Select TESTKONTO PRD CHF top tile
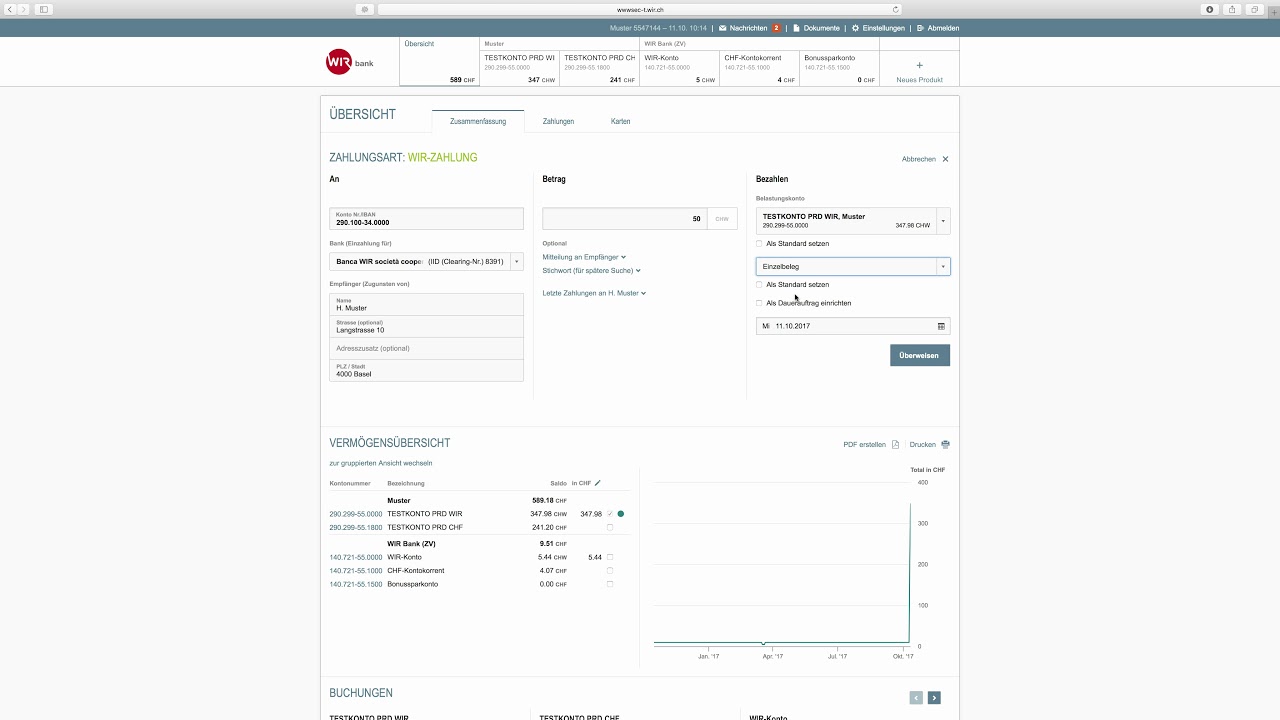 click(x=599, y=68)
